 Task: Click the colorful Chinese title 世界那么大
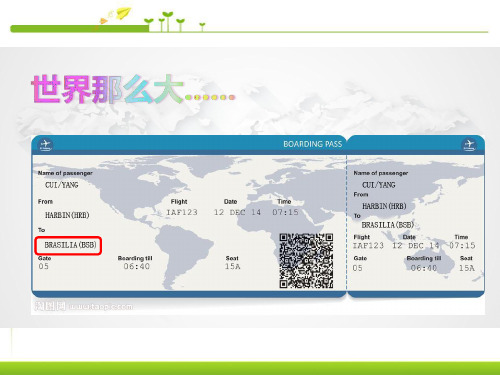pos(107,89)
